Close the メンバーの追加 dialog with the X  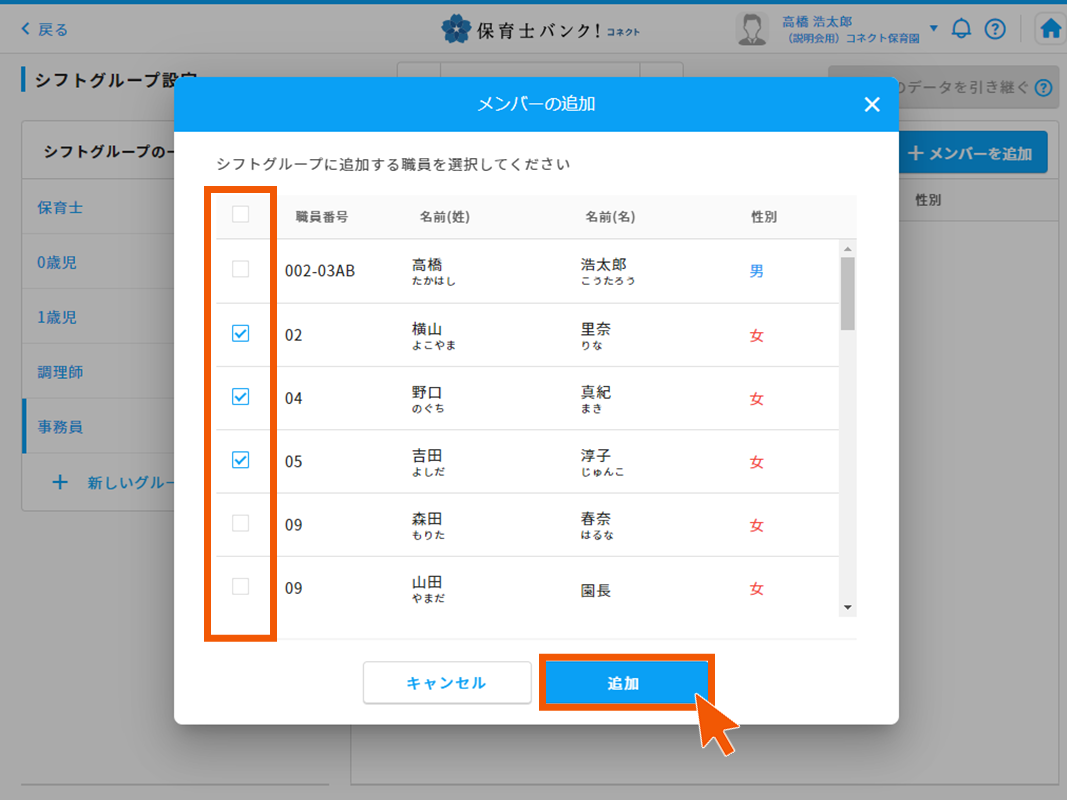(x=871, y=104)
